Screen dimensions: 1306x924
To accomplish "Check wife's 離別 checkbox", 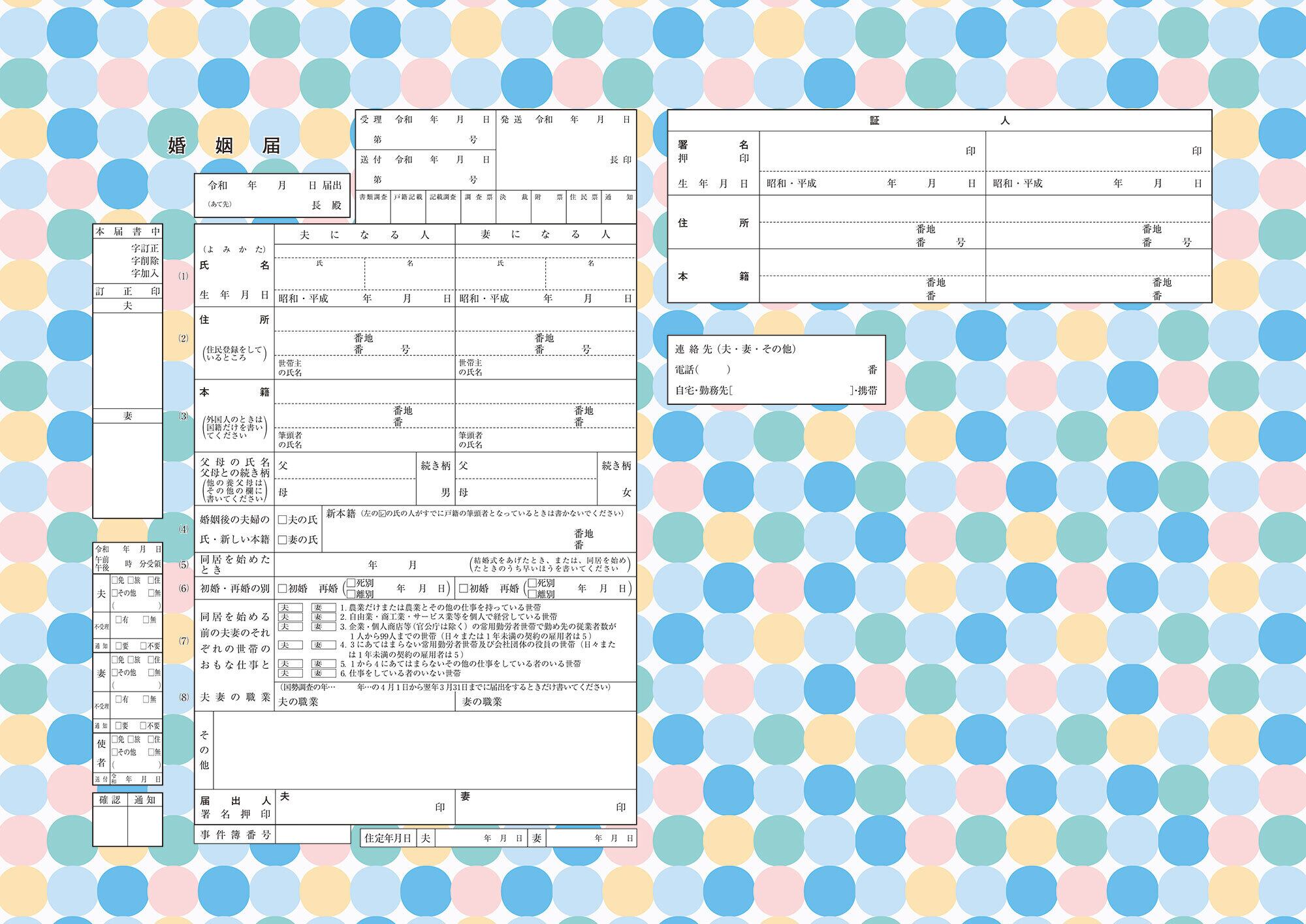I will (532, 594).
